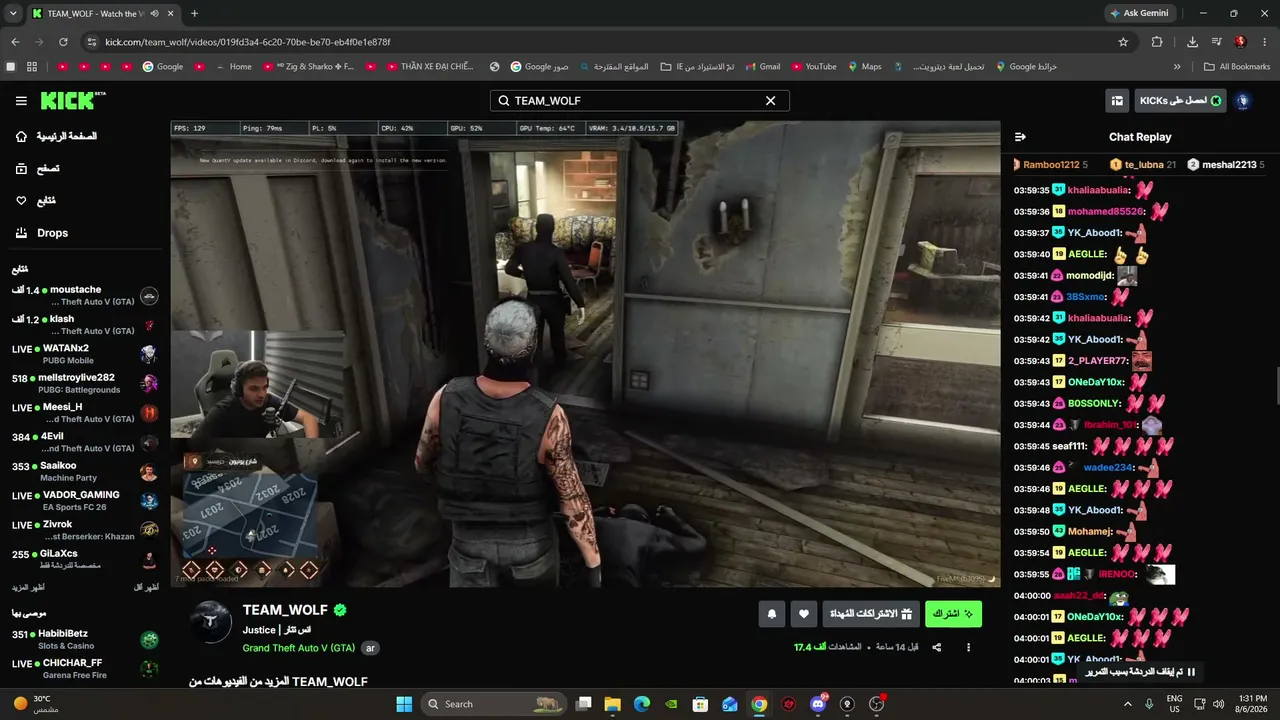Open the TEAM_WOLF channel name link
1280x720 pixels.
pyautogui.click(x=286, y=610)
